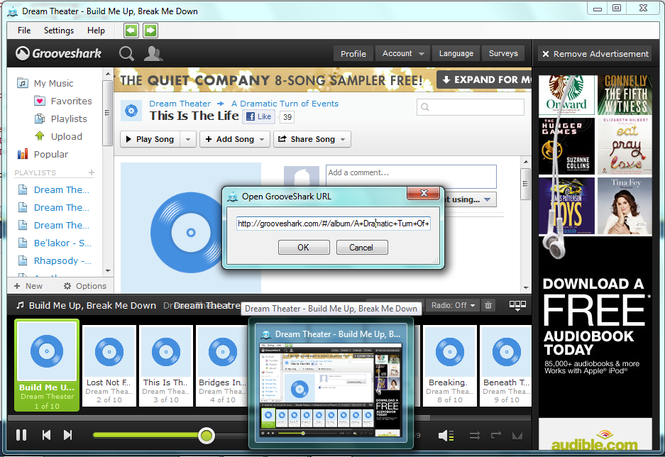
Task: Open Language menu
Action: click(456, 53)
